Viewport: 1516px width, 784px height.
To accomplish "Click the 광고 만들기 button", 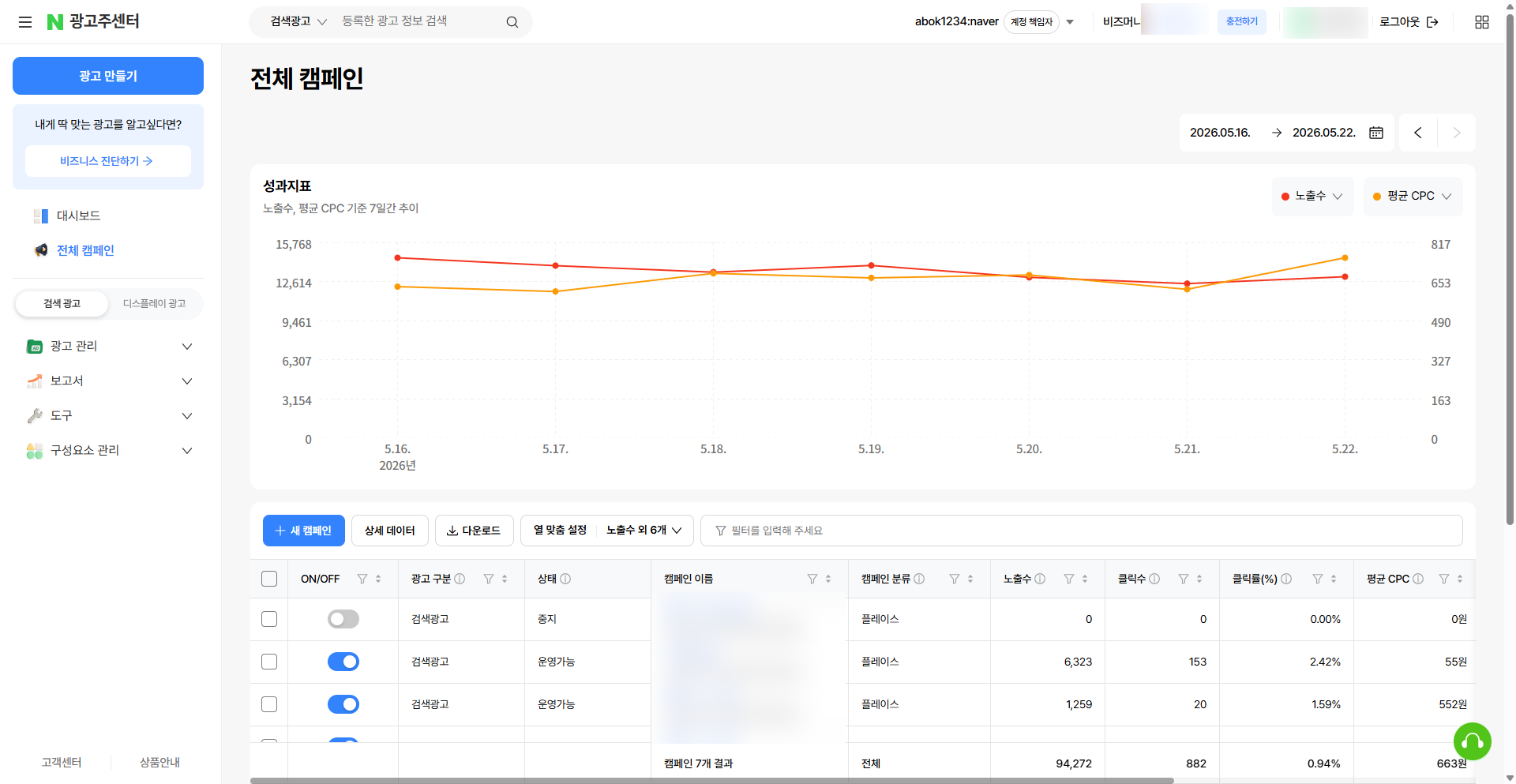I will coord(108,76).
